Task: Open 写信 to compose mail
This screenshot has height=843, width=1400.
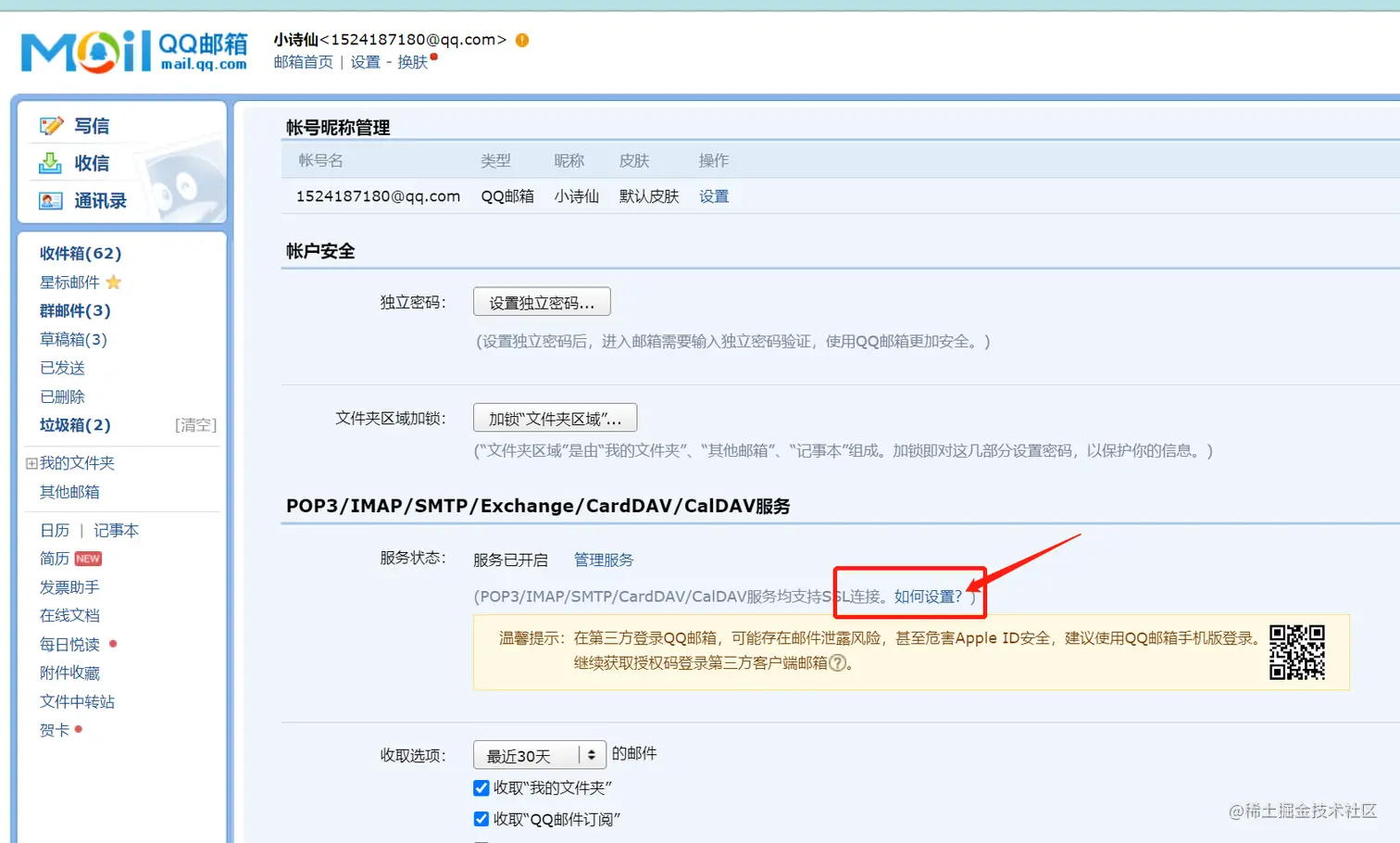Action: pos(92,126)
